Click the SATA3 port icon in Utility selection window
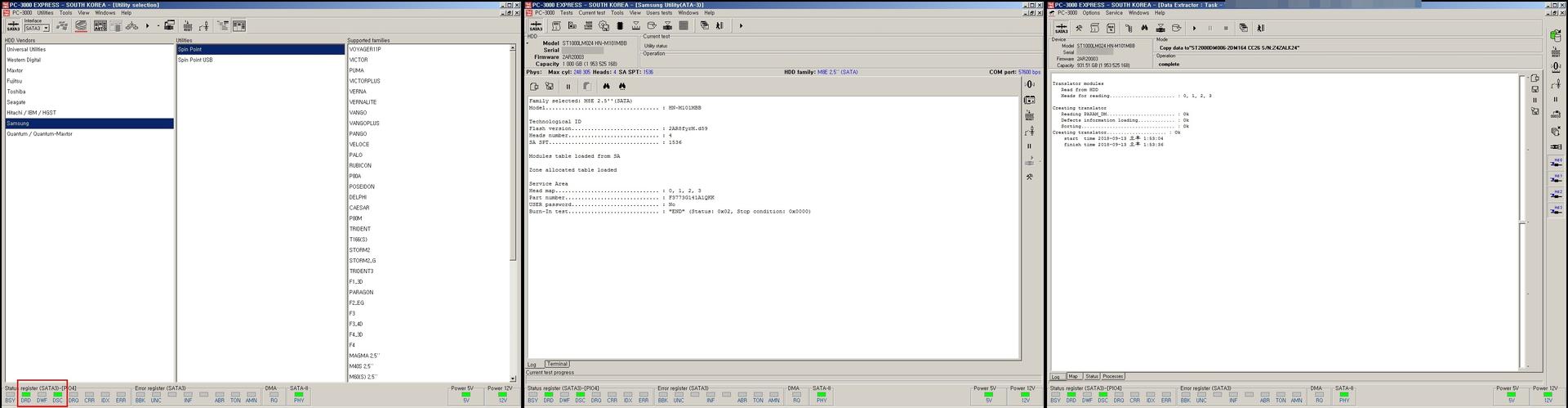 pyautogui.click(x=13, y=26)
